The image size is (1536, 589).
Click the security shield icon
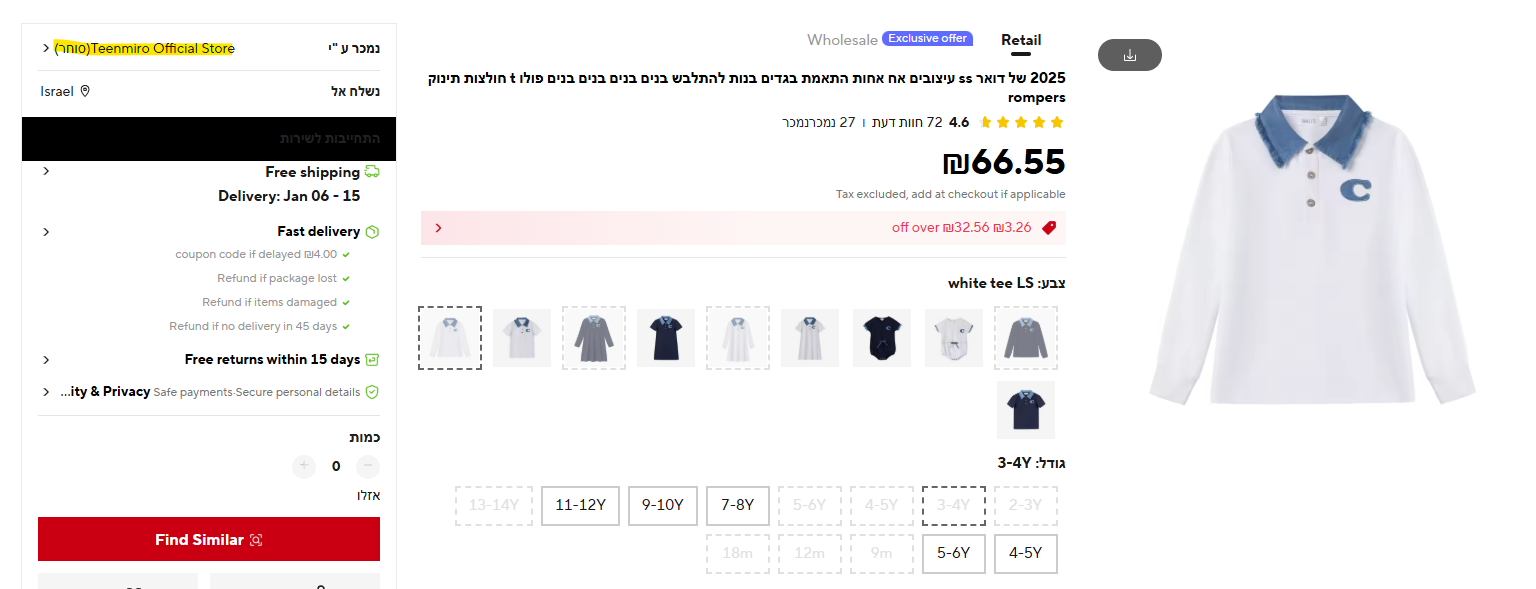(372, 392)
